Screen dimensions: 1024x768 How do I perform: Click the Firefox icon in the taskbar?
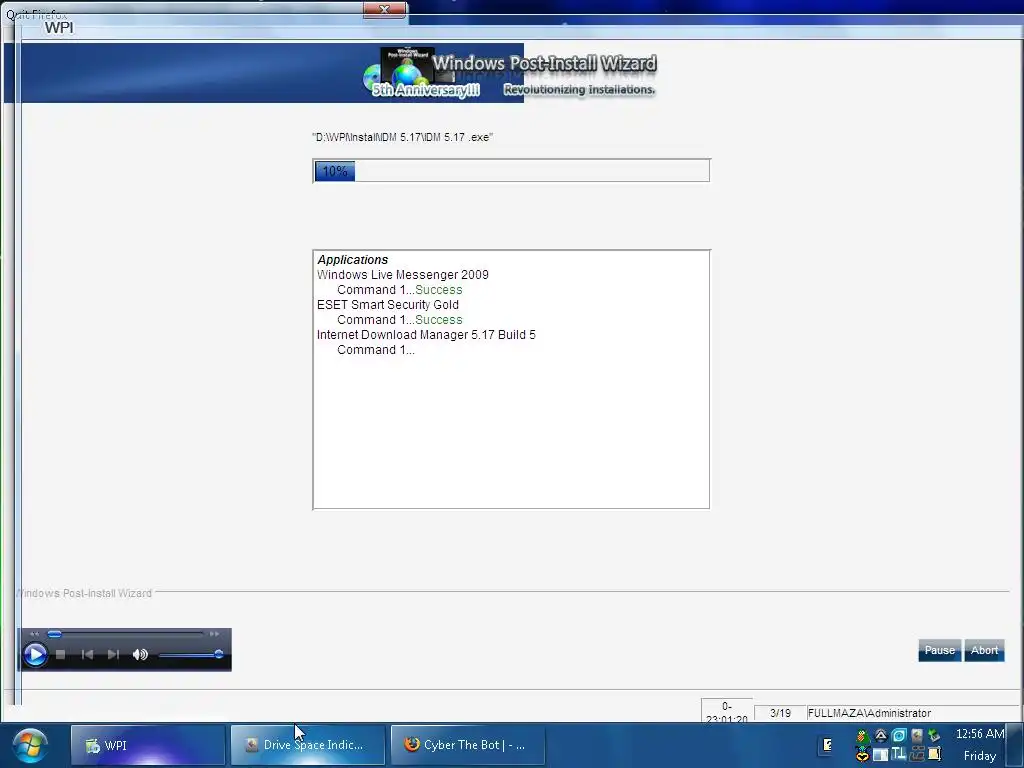click(411, 744)
